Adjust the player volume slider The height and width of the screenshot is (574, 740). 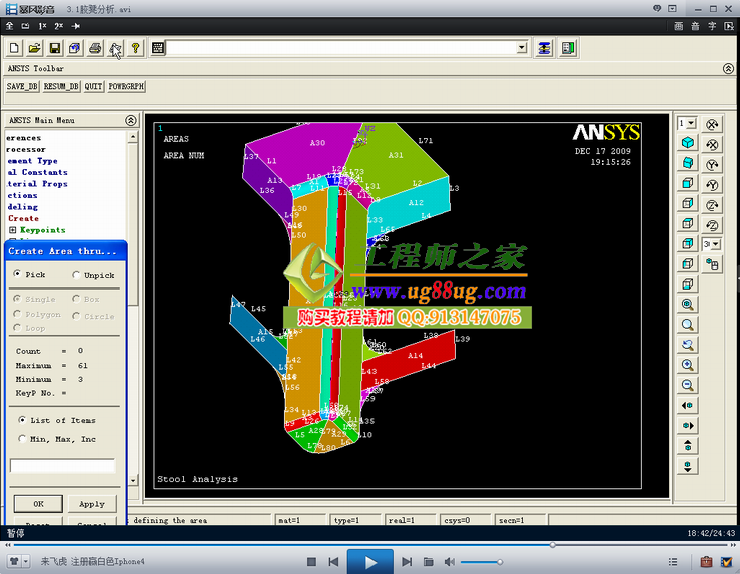[x=481, y=562]
